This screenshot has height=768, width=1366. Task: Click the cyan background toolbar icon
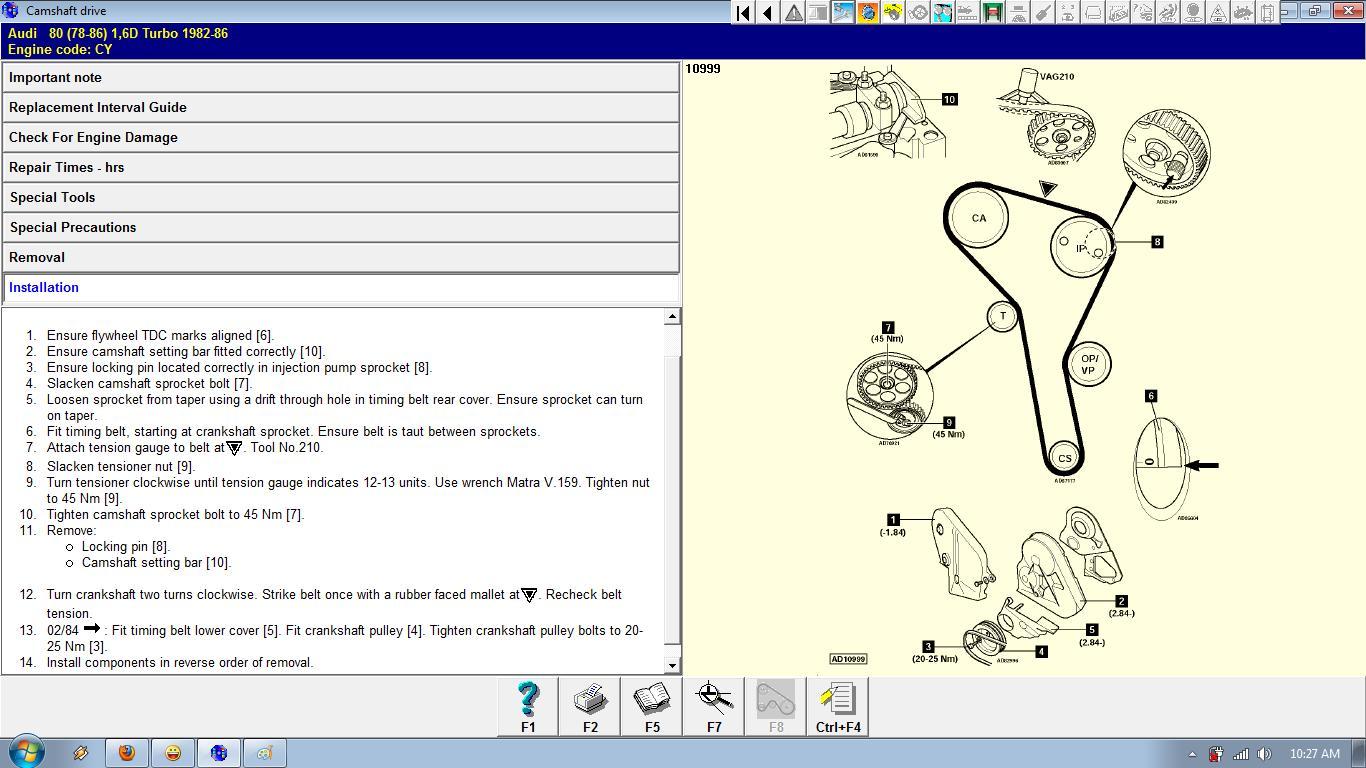(943, 13)
